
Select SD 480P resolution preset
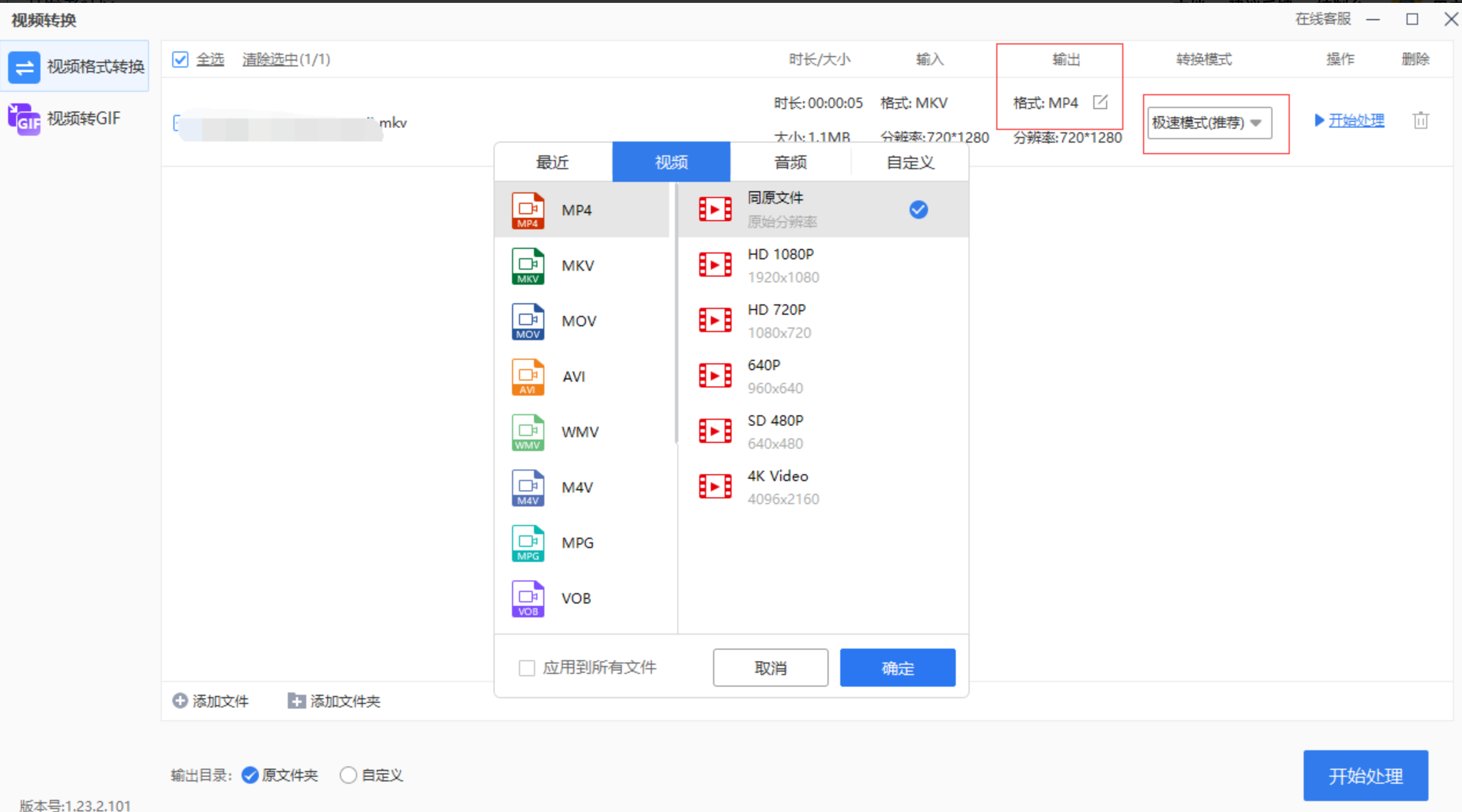click(823, 432)
